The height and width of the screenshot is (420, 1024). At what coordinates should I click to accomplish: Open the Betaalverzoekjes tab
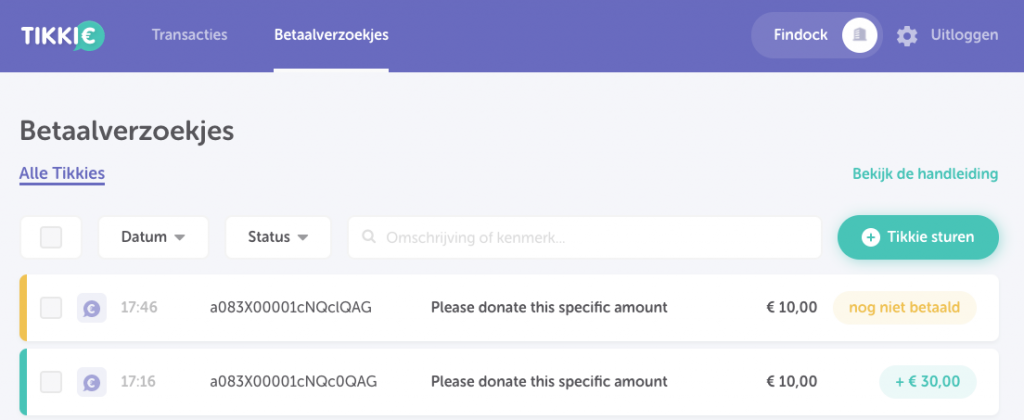point(331,35)
